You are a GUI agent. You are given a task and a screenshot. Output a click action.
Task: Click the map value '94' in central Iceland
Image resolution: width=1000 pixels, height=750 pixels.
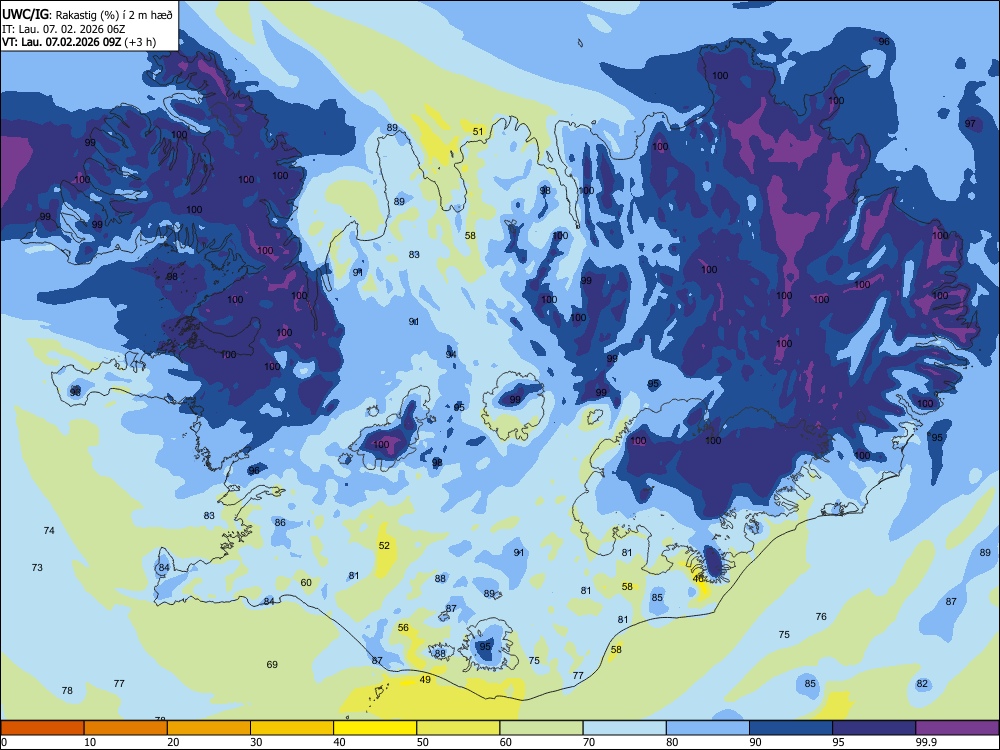(x=451, y=355)
